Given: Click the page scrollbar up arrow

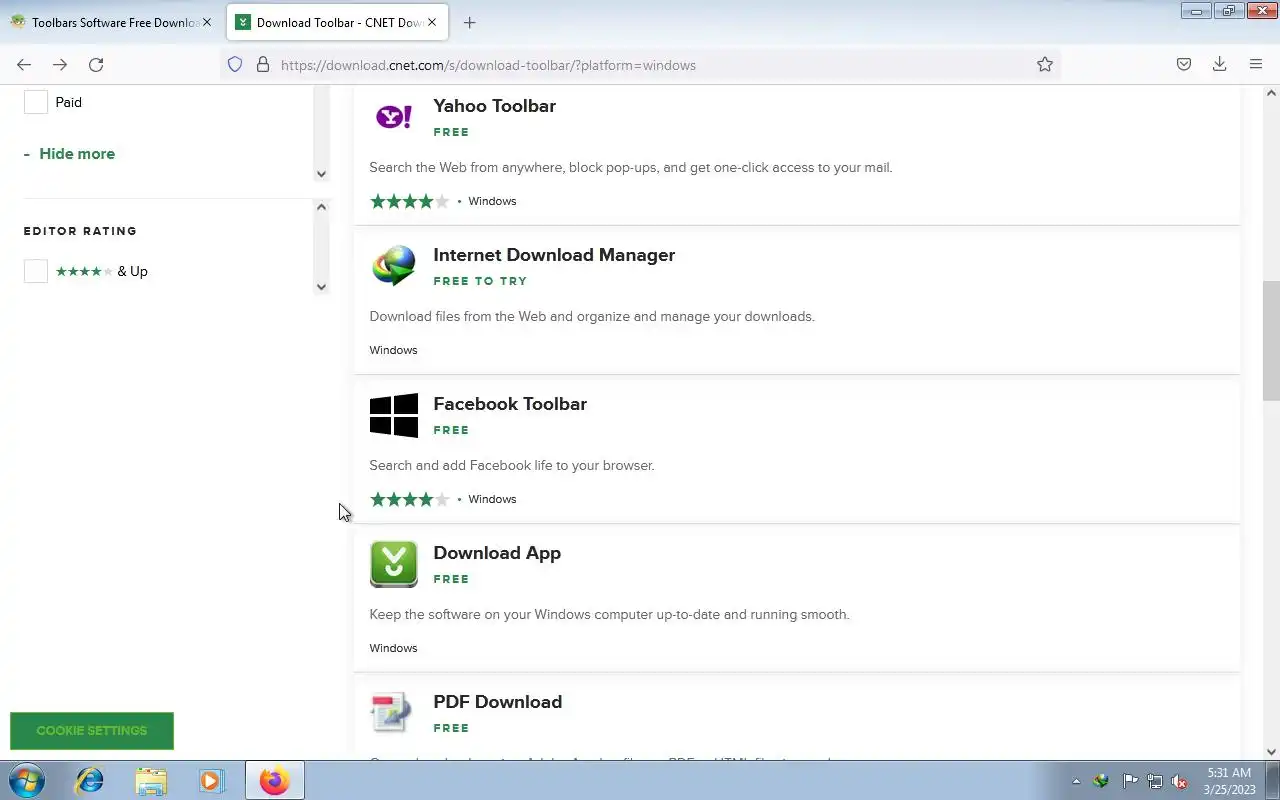Looking at the screenshot, I should pos(1271,93).
